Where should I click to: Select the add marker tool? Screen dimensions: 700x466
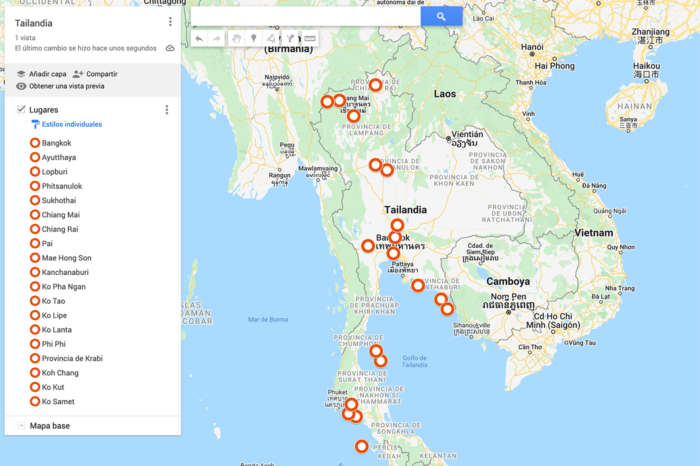point(254,38)
